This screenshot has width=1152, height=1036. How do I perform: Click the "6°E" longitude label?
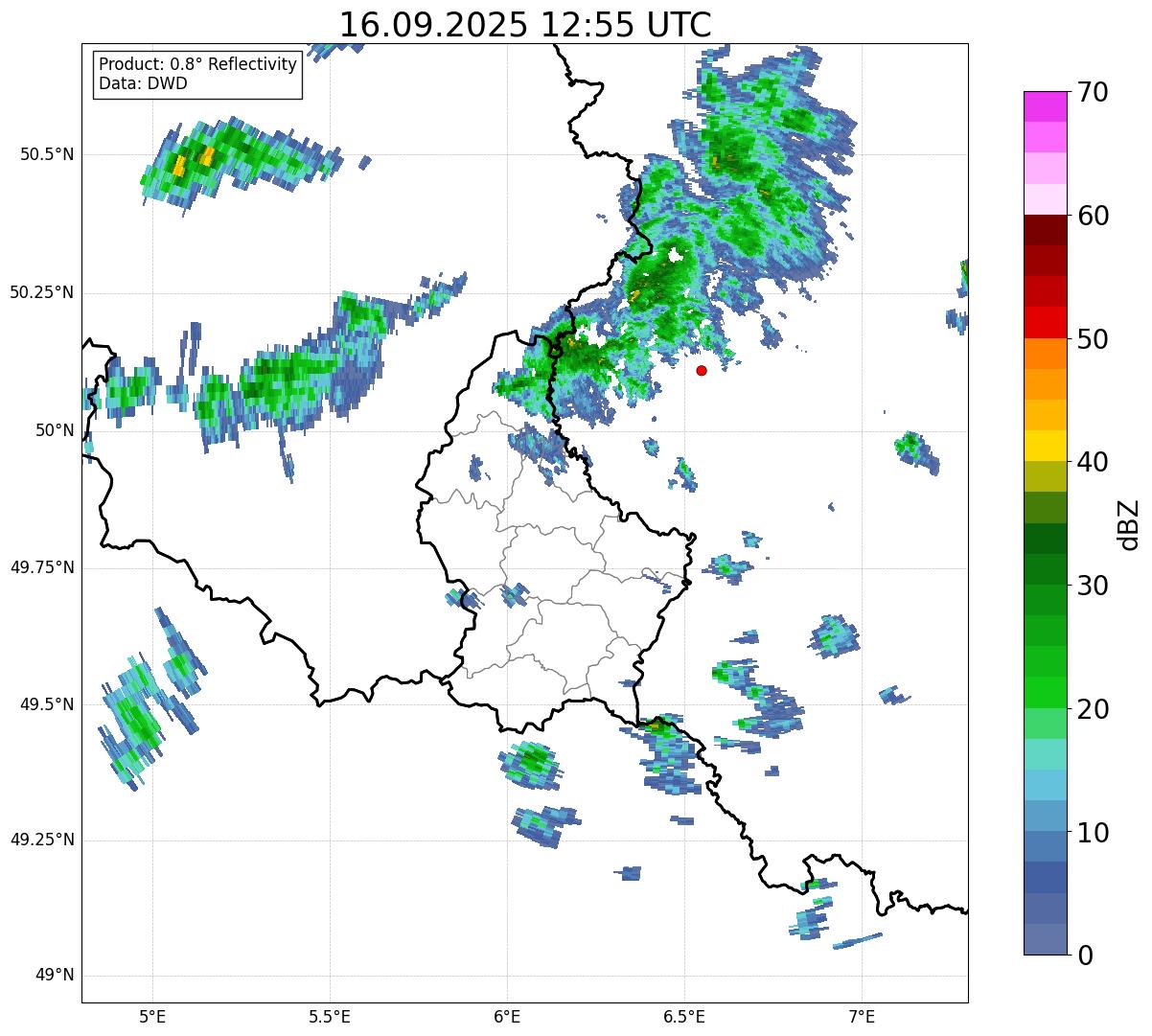pos(507,1016)
